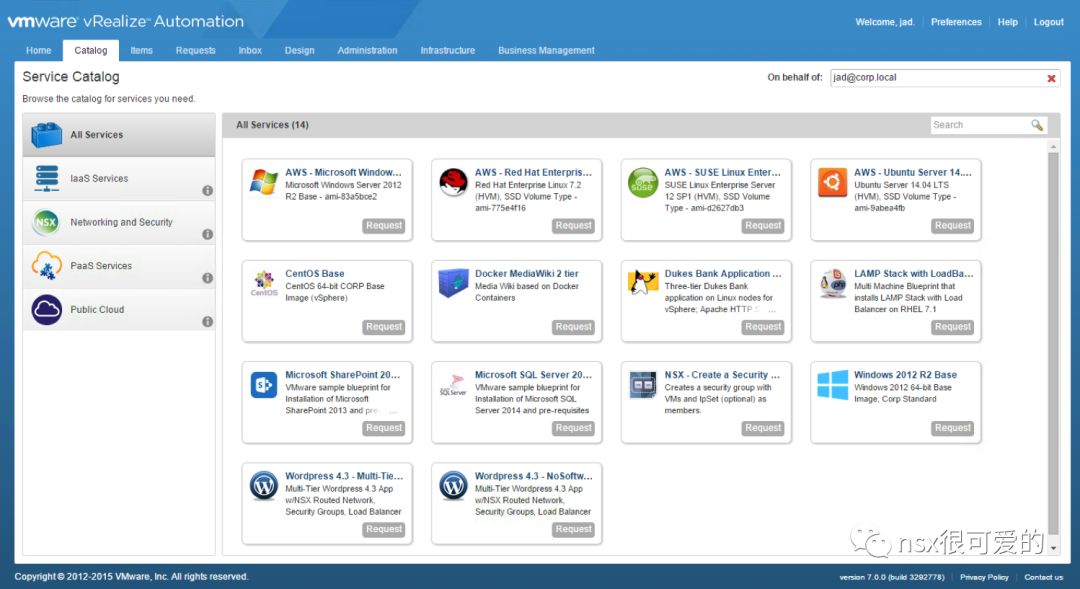
Task: Open Preferences link
Action: 956,22
